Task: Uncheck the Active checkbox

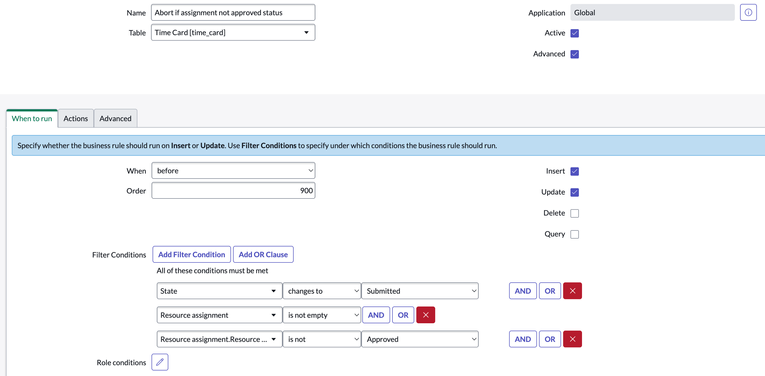Action: coord(575,33)
